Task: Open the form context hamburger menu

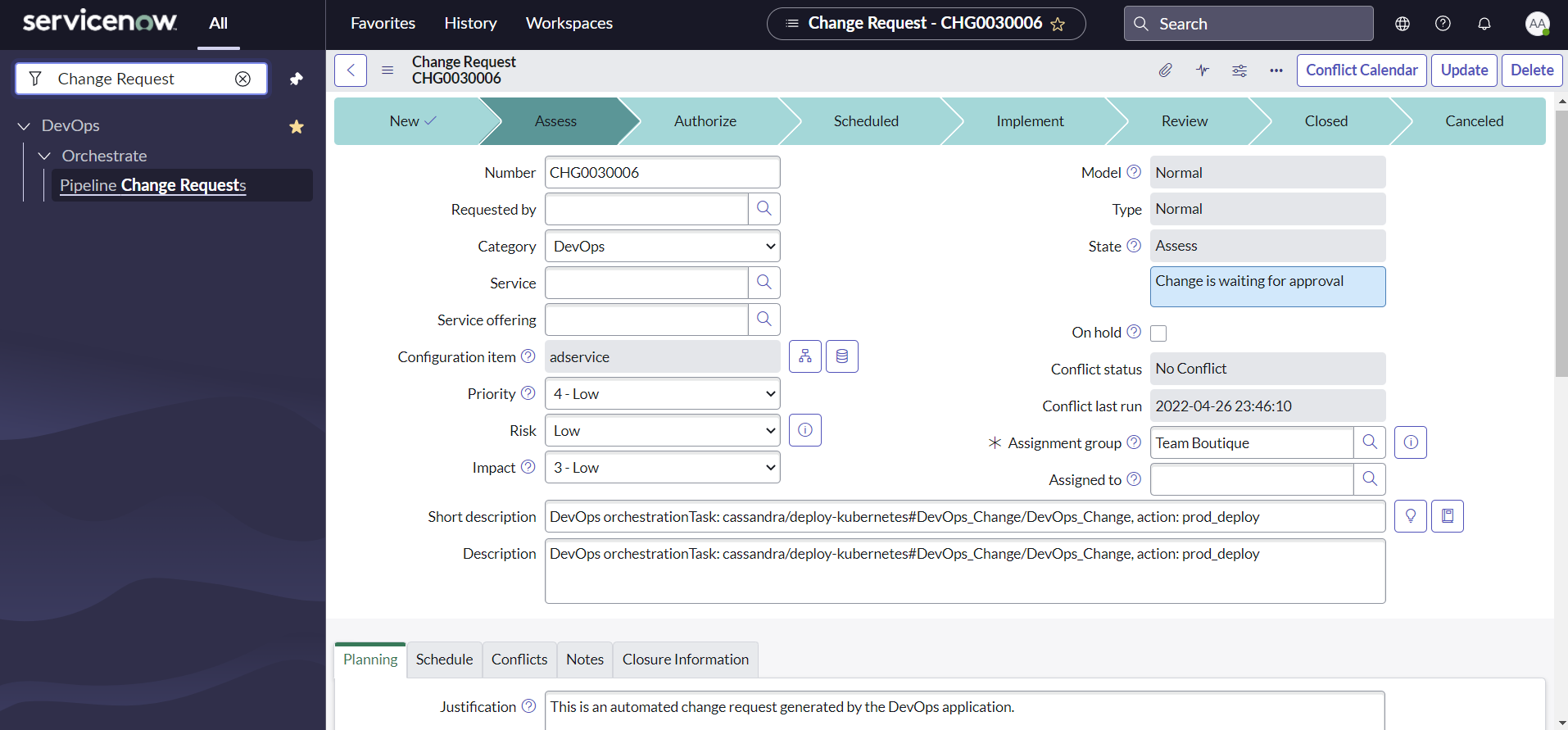Action: pyautogui.click(x=387, y=70)
